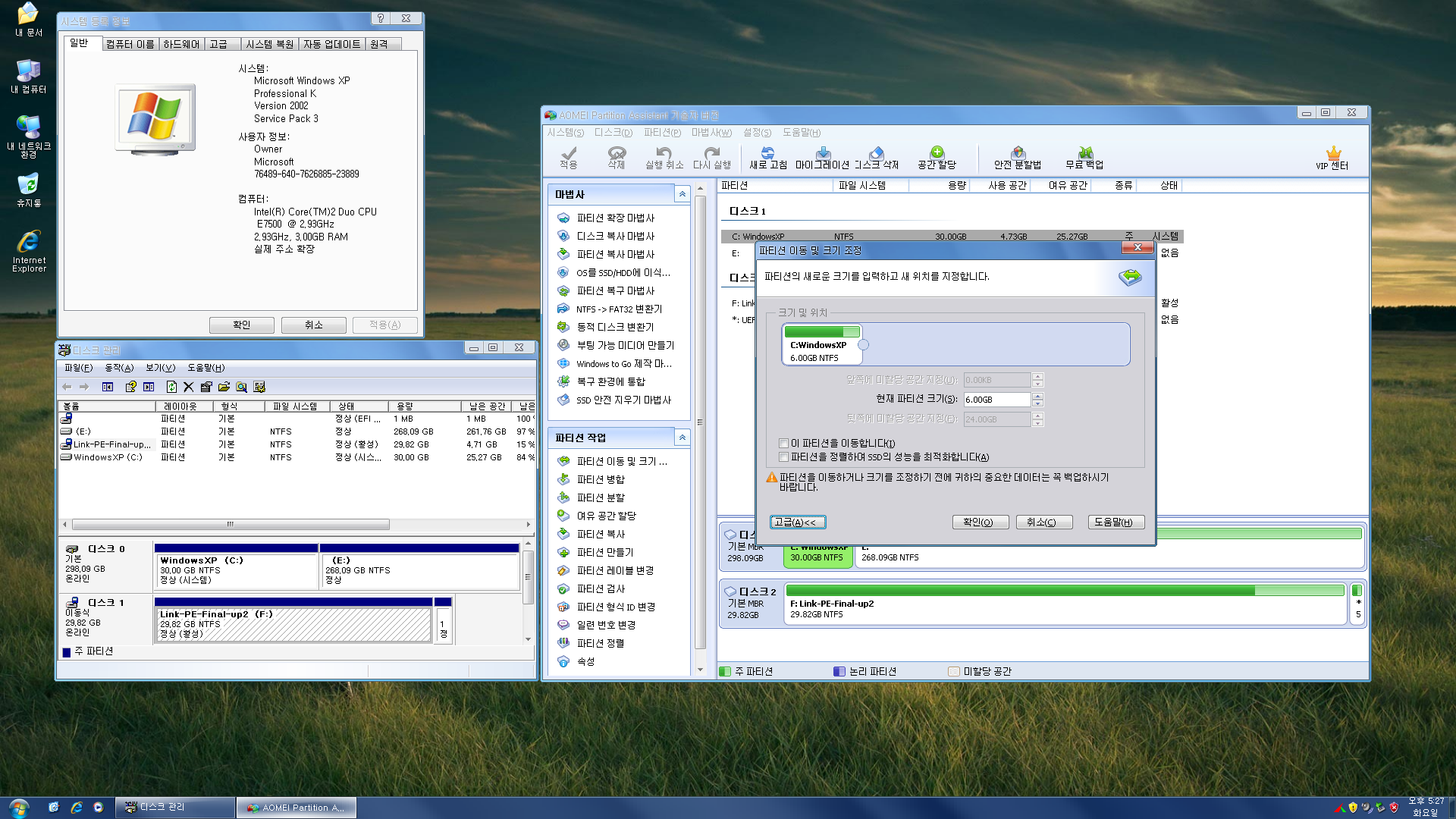Click the C:WindowsXP partition bar in dialog
The height and width of the screenshot is (819, 1456).
point(822,345)
